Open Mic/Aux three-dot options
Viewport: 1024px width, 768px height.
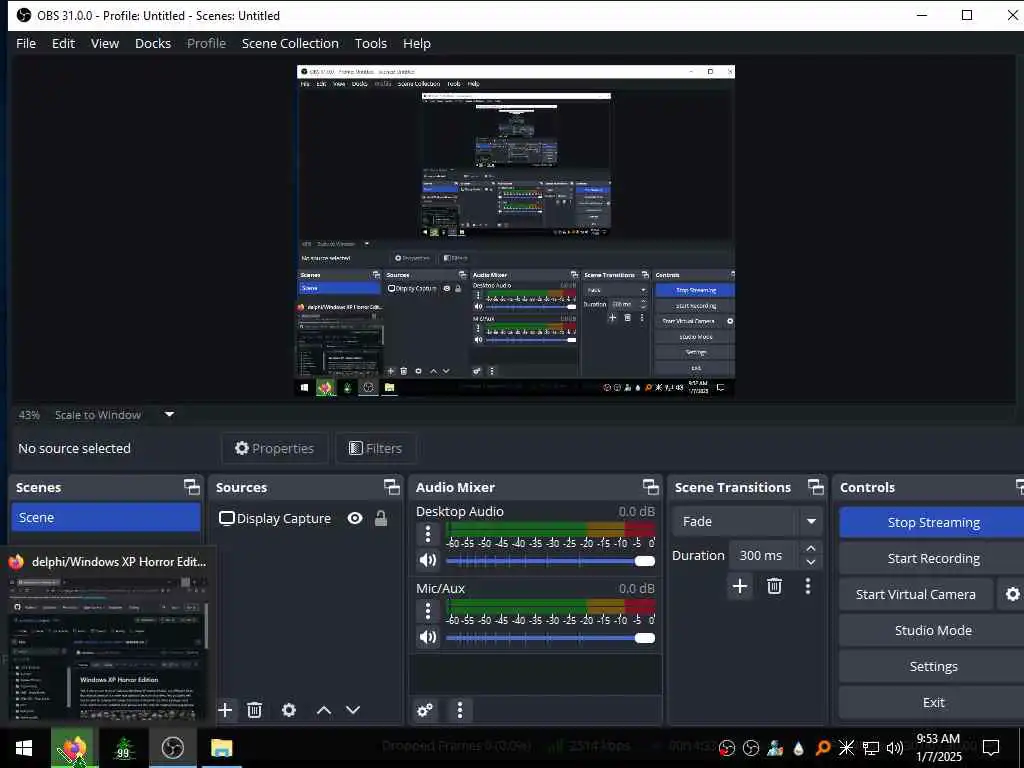[x=428, y=611]
